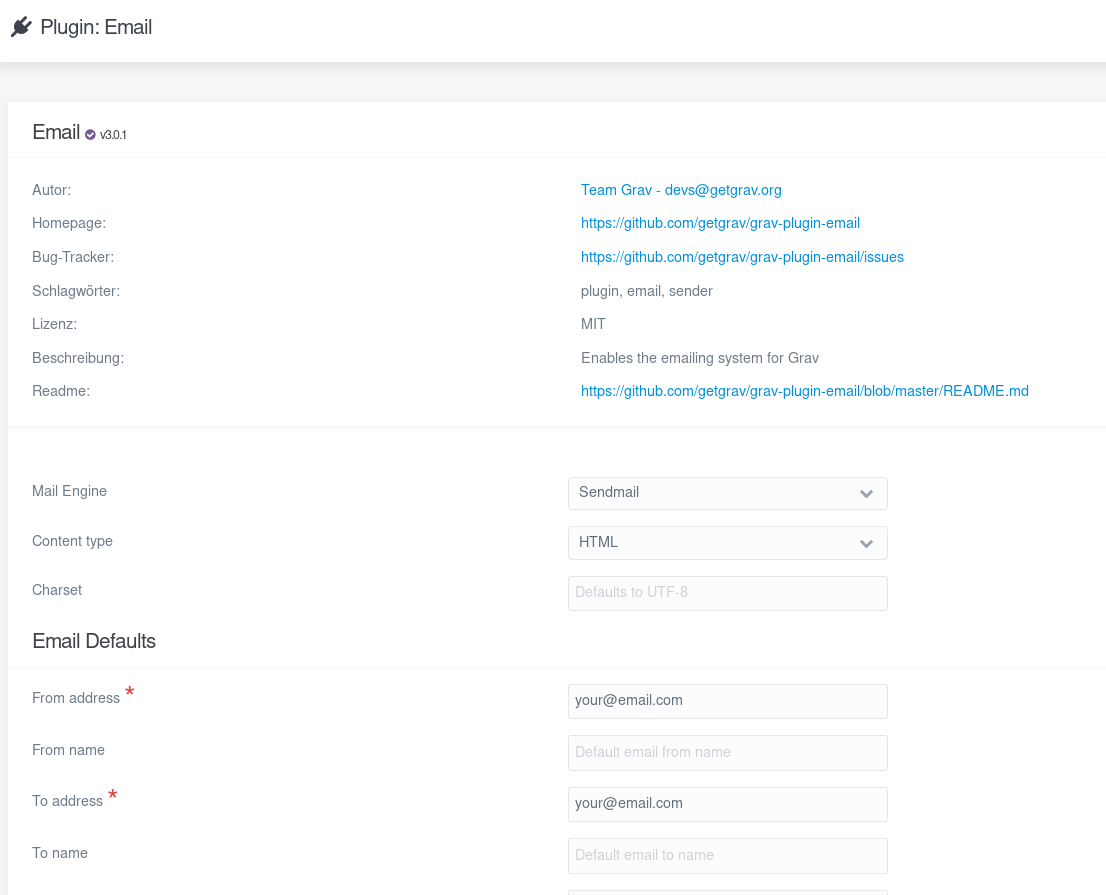Click the From address input field
Screen dimensions: 1106x895
coord(727,701)
